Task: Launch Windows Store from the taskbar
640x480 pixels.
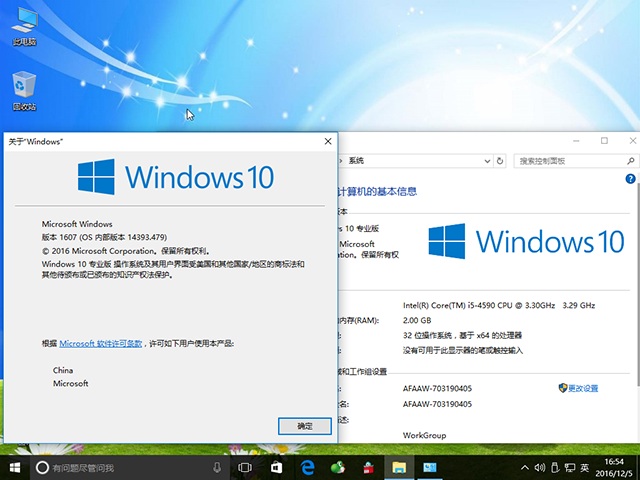Action: coord(277,467)
